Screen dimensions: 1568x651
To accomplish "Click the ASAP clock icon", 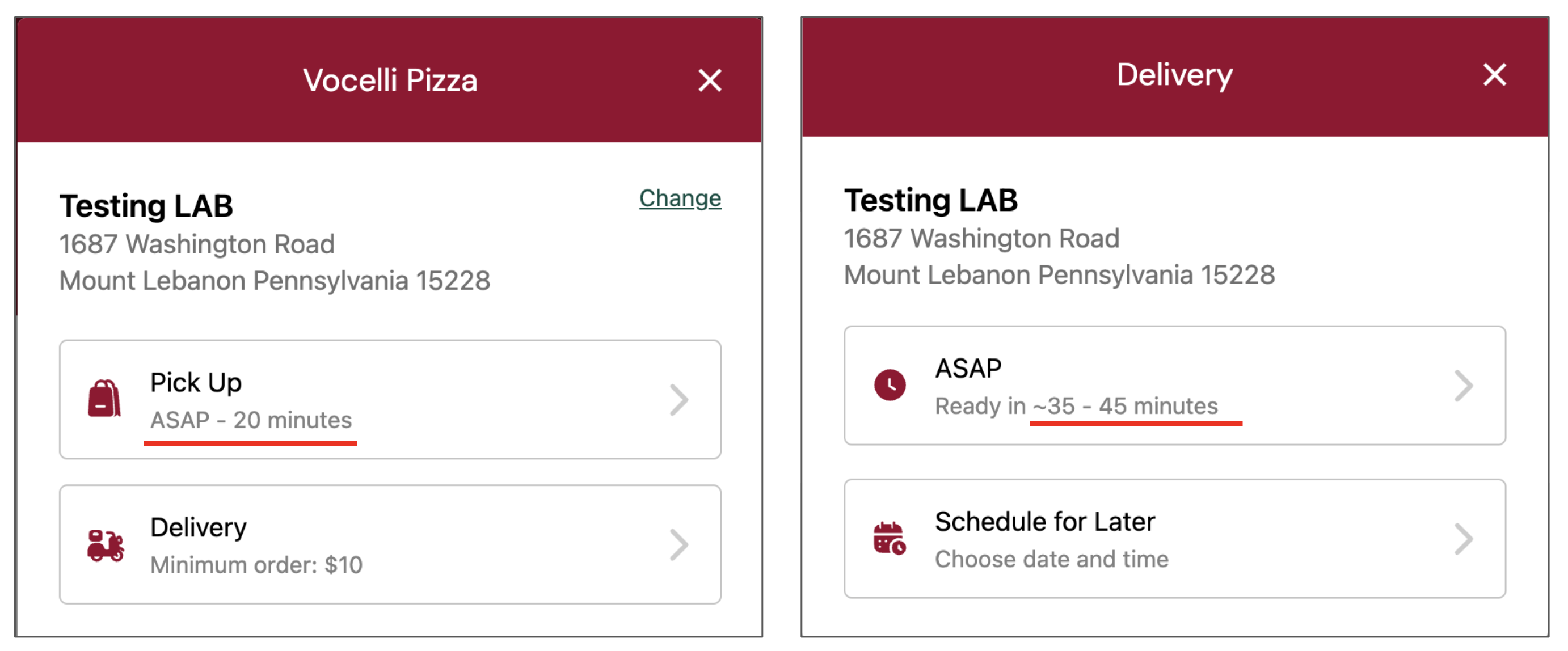I will 890,384.
